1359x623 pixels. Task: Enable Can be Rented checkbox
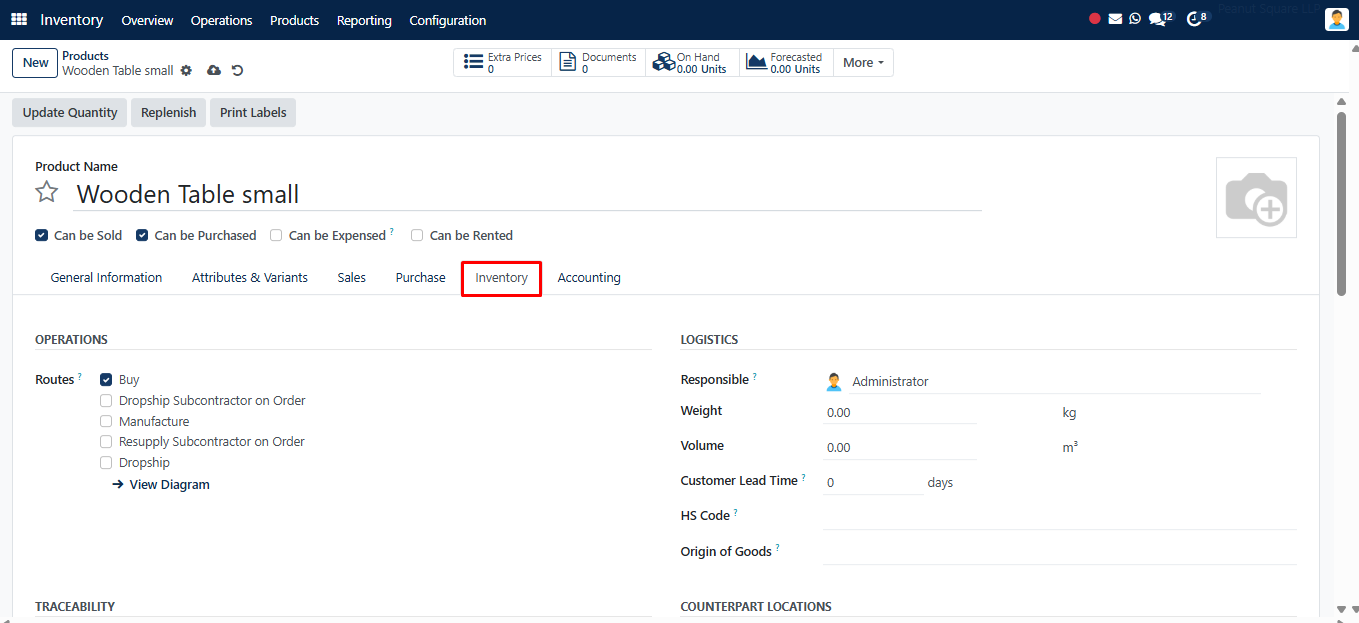[417, 236]
